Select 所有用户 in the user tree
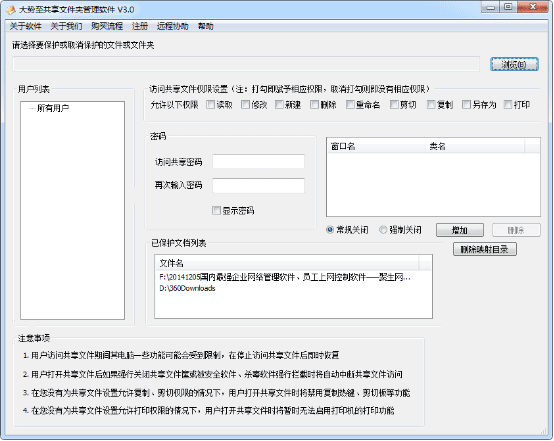The width and height of the screenshot is (554, 441). 53,108
